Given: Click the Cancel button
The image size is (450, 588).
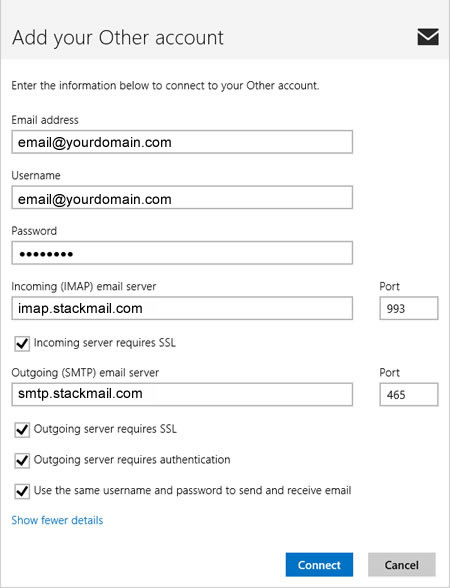Looking at the screenshot, I should tap(402, 564).
